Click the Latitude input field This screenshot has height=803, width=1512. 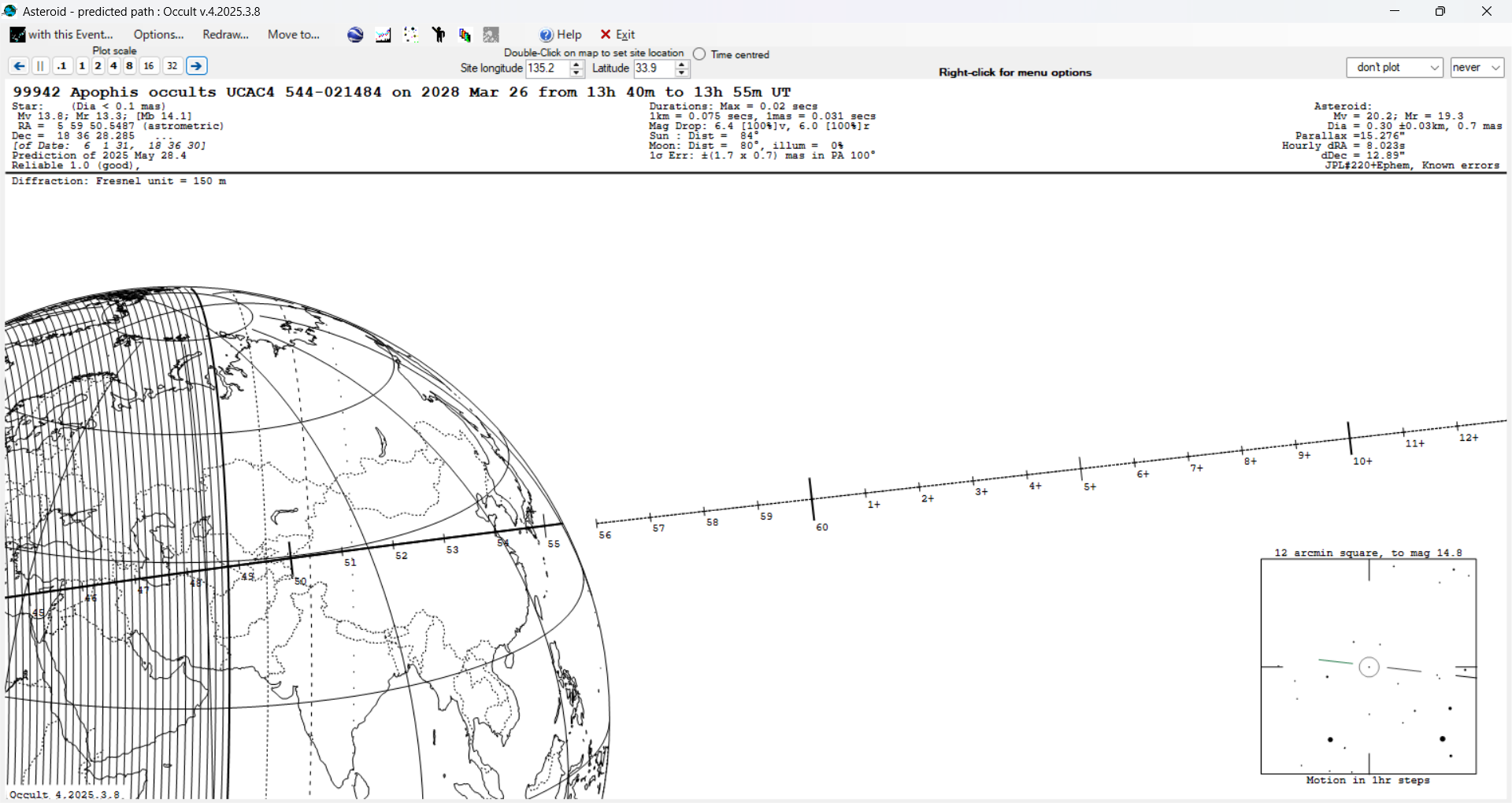pos(654,68)
